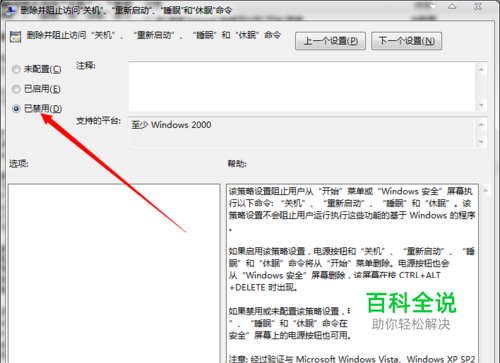The height and width of the screenshot is (363, 500).
Task: Click the policy setting icon beside heading
Action: coord(15,37)
